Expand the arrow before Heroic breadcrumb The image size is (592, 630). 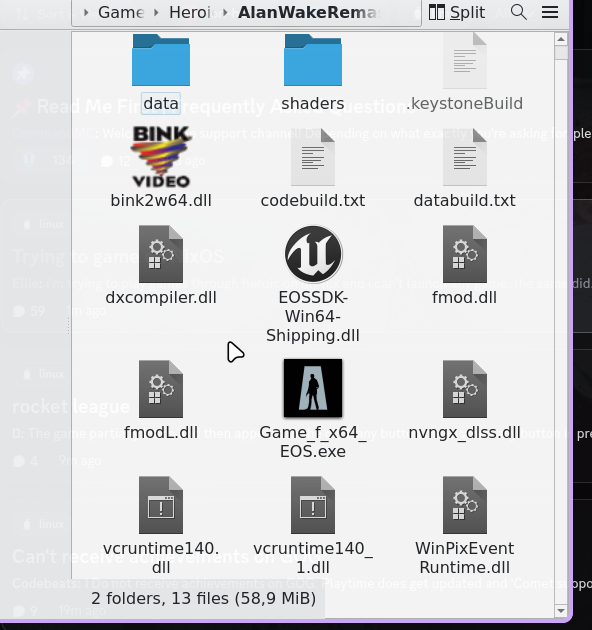[x=156, y=12]
